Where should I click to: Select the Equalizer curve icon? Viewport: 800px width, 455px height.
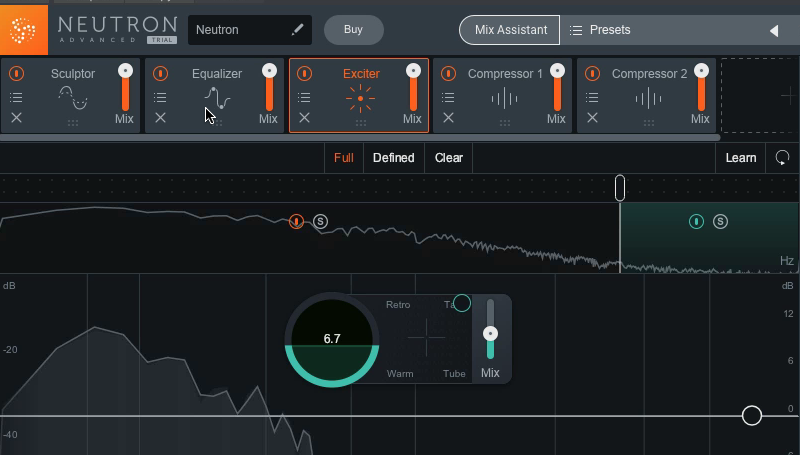pos(217,98)
